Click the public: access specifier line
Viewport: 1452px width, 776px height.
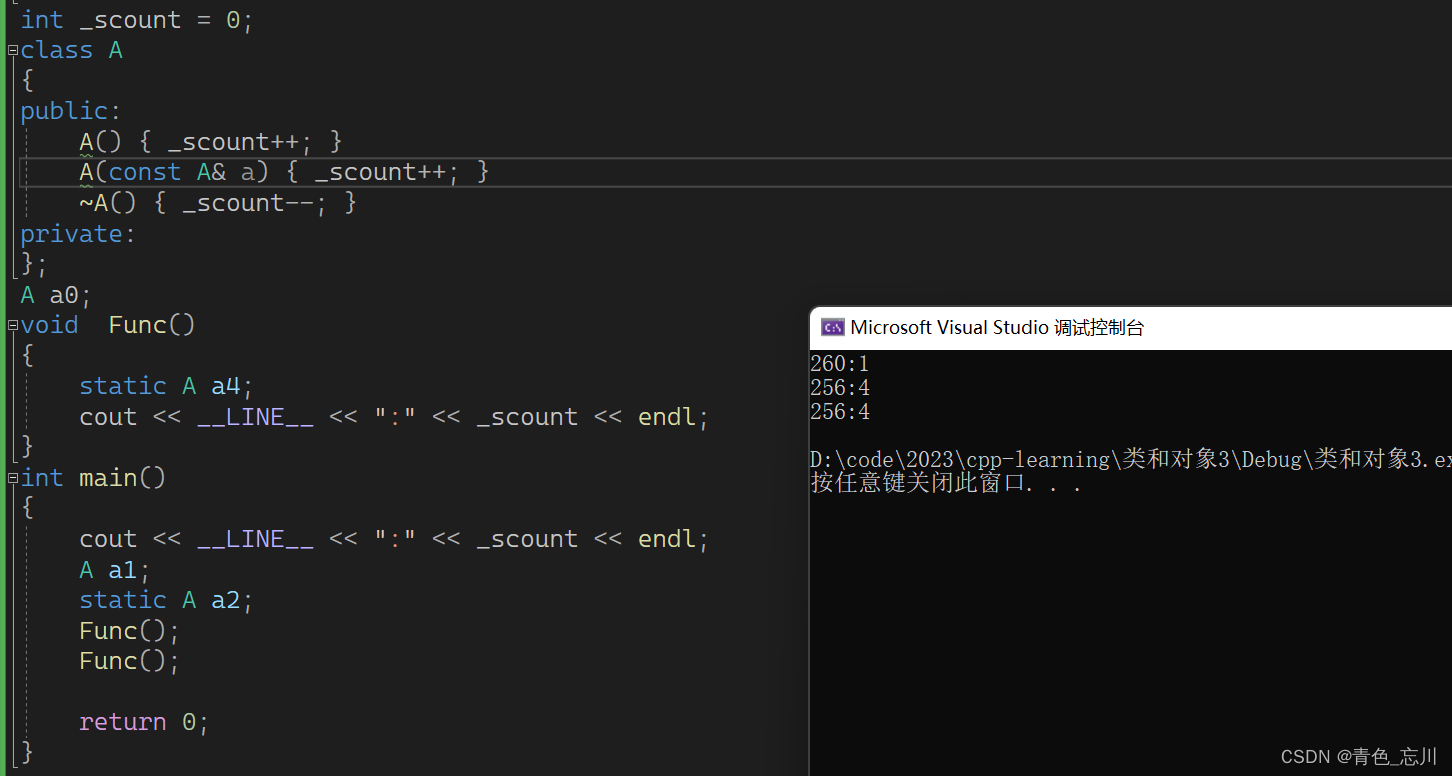click(x=71, y=111)
